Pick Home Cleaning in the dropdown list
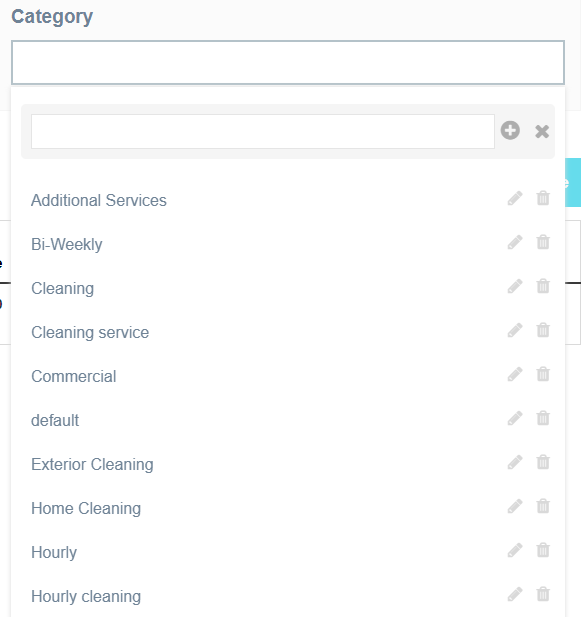 point(86,508)
